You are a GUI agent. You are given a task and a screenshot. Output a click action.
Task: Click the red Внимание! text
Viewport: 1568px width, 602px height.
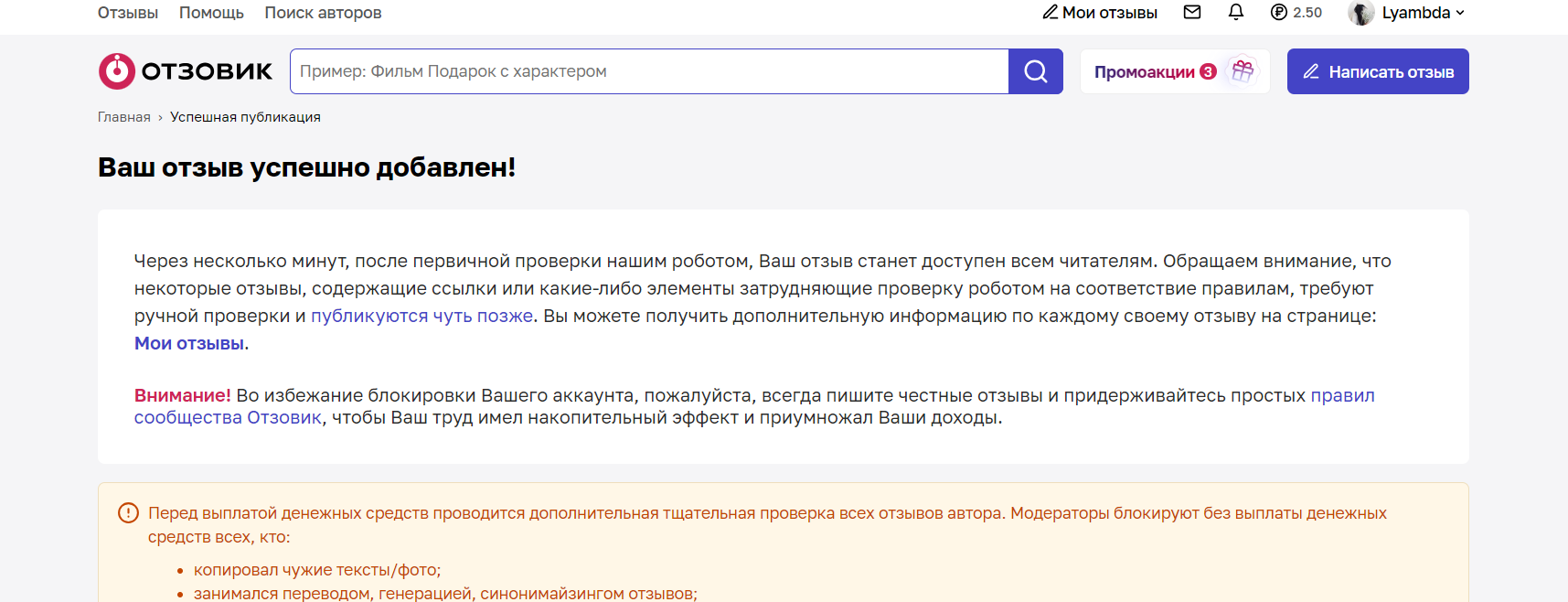183,395
